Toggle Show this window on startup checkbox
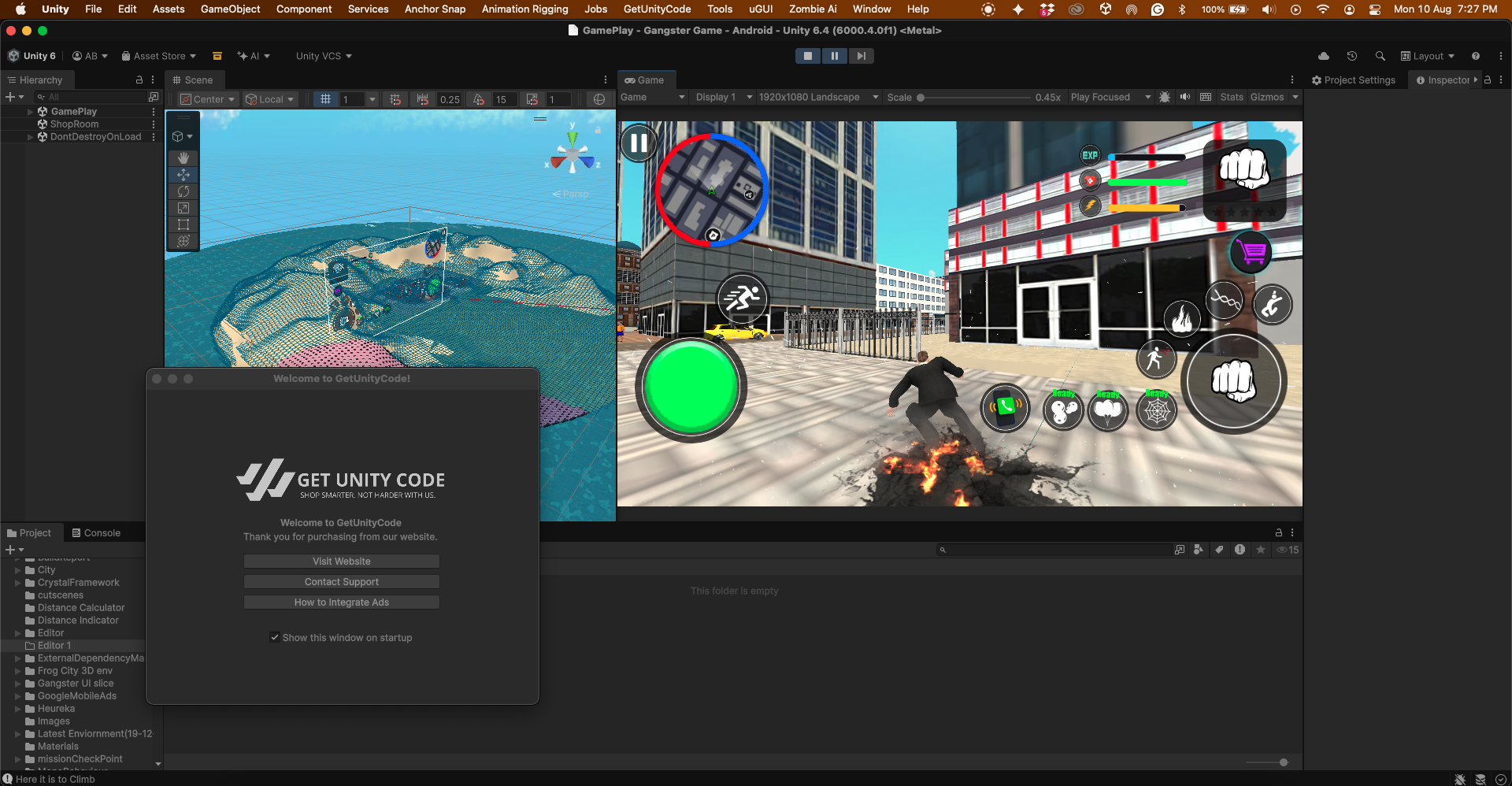Image resolution: width=1512 pixels, height=786 pixels. [x=274, y=637]
